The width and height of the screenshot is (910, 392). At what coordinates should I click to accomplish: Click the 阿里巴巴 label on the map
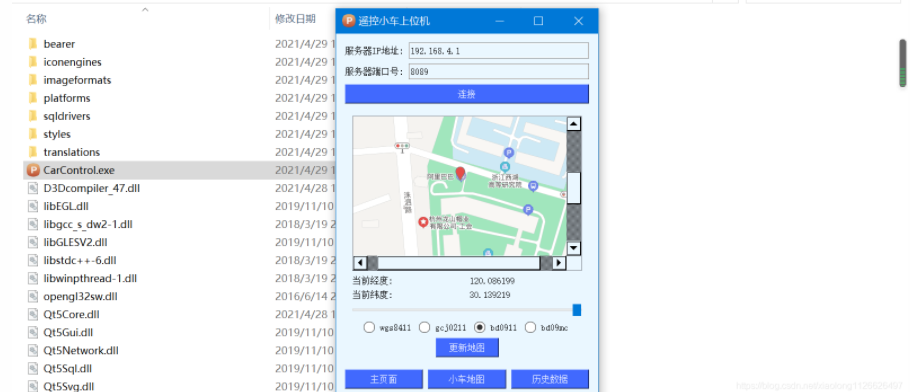440,176
